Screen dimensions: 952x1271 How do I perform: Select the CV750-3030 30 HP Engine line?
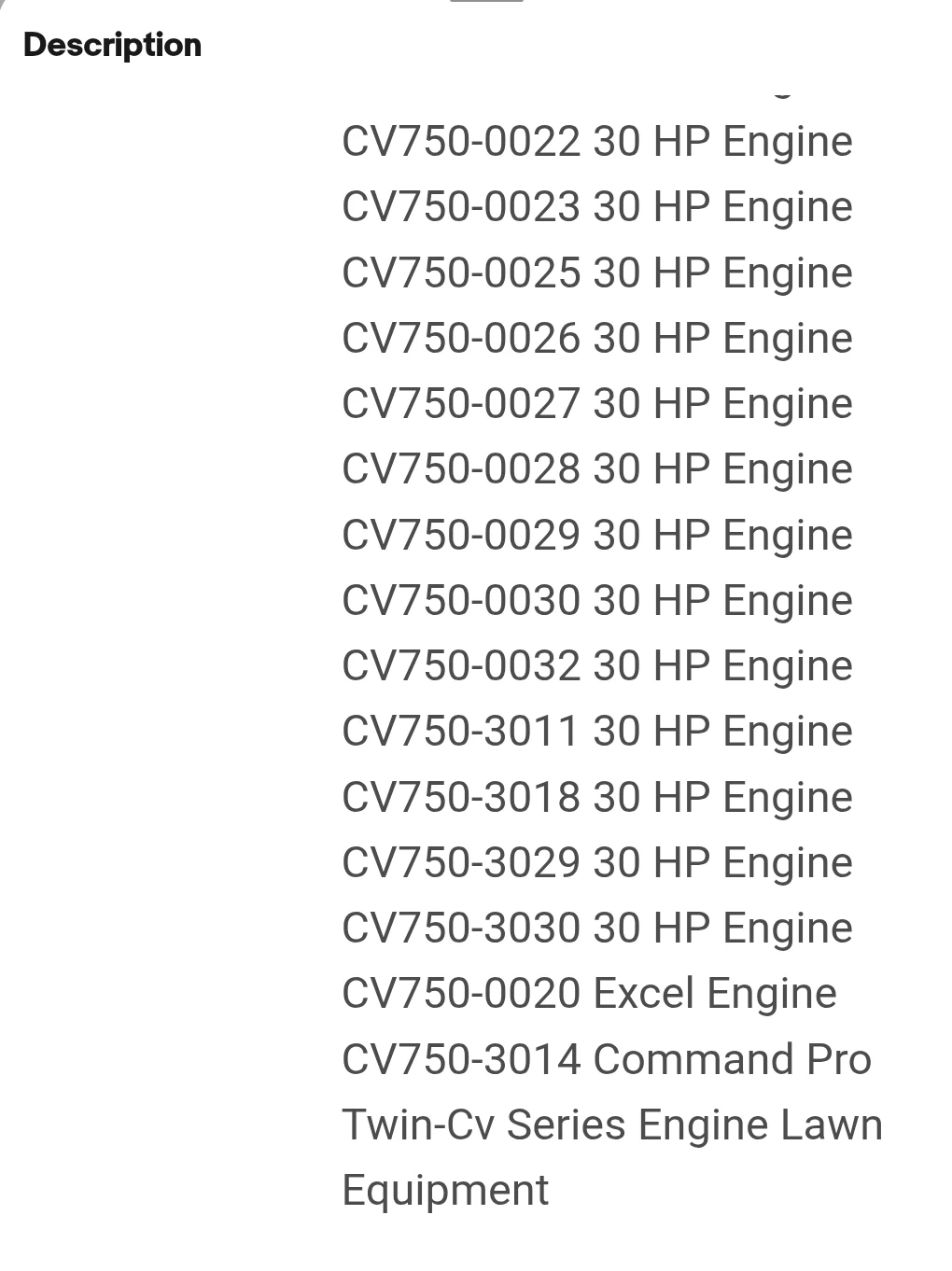coord(597,929)
